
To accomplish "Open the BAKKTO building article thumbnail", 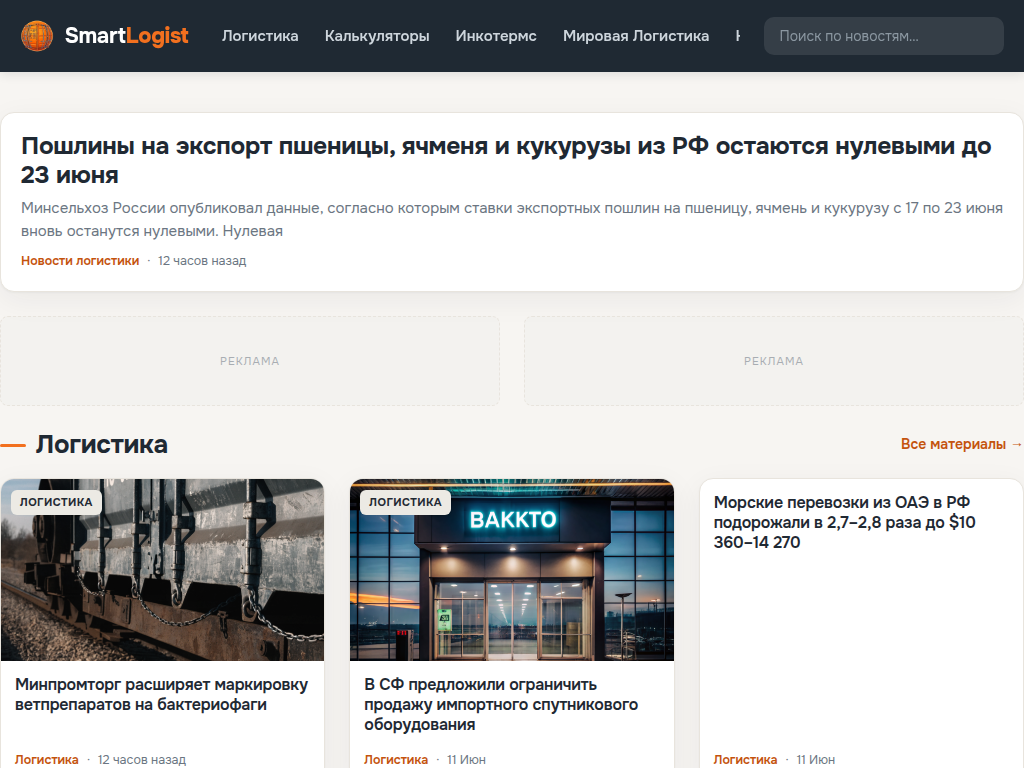I will click(x=512, y=570).
